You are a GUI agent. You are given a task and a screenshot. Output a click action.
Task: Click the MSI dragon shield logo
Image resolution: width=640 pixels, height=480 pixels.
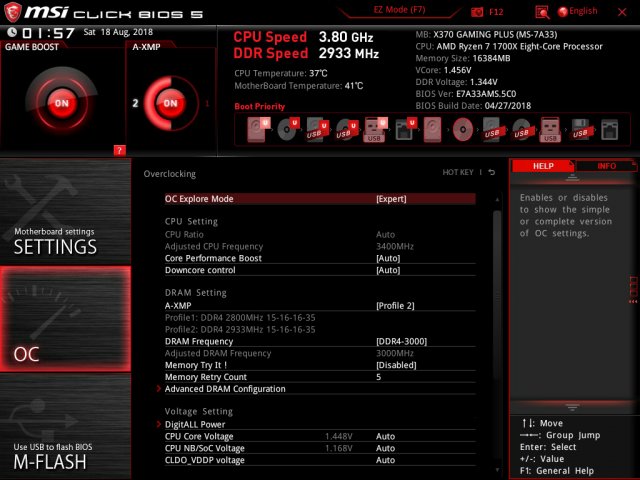coord(12,12)
